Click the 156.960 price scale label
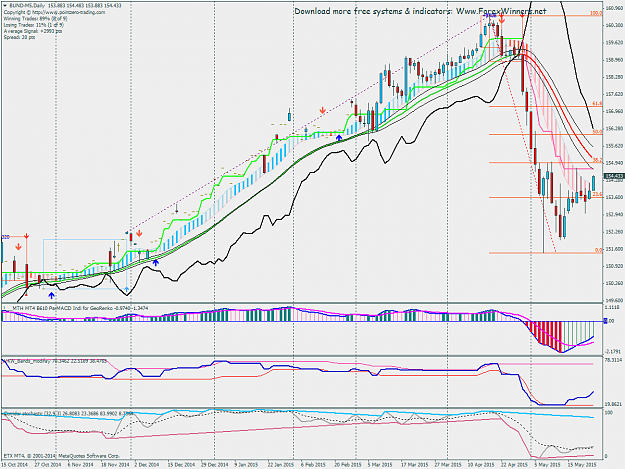Viewport: 625px width, 469px height. click(614, 111)
